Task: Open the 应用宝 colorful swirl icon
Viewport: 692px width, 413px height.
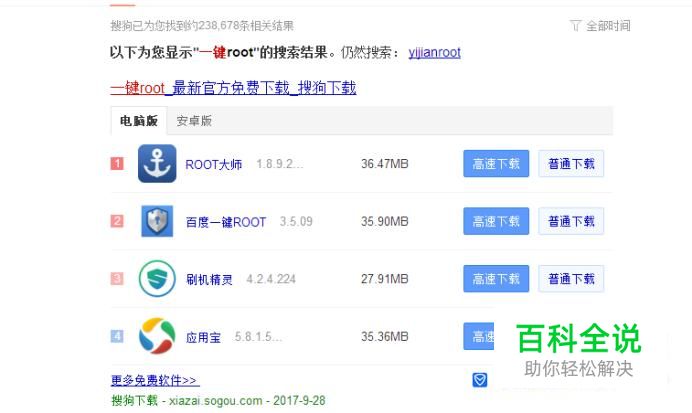Action: 157,336
